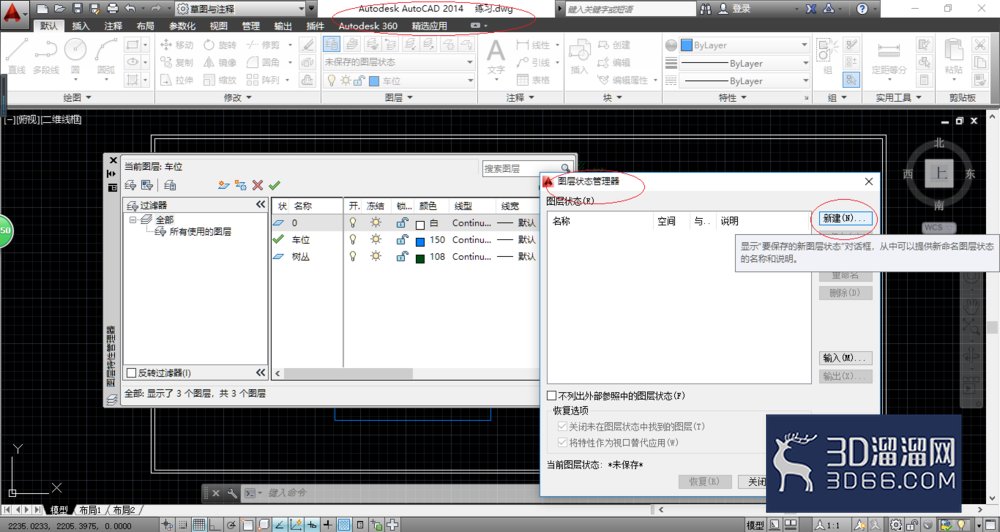
Task: Toggle 关闭未在图层状态中找到的图层 checkbox
Action: (562, 426)
